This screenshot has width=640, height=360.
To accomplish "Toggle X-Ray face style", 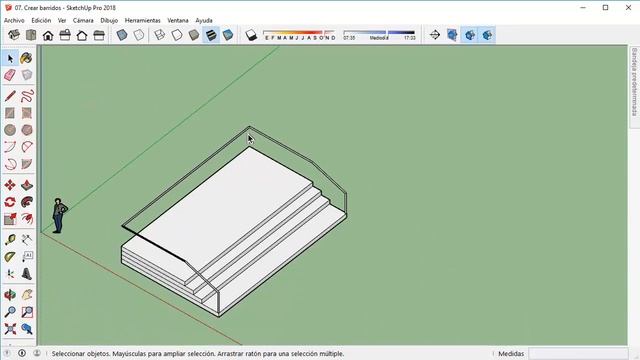I will [122, 35].
